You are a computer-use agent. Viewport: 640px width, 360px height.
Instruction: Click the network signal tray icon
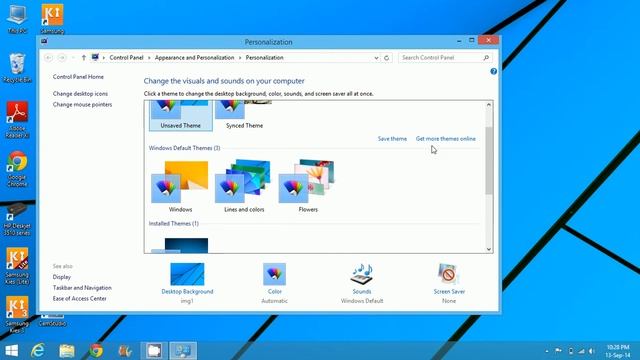pos(581,351)
